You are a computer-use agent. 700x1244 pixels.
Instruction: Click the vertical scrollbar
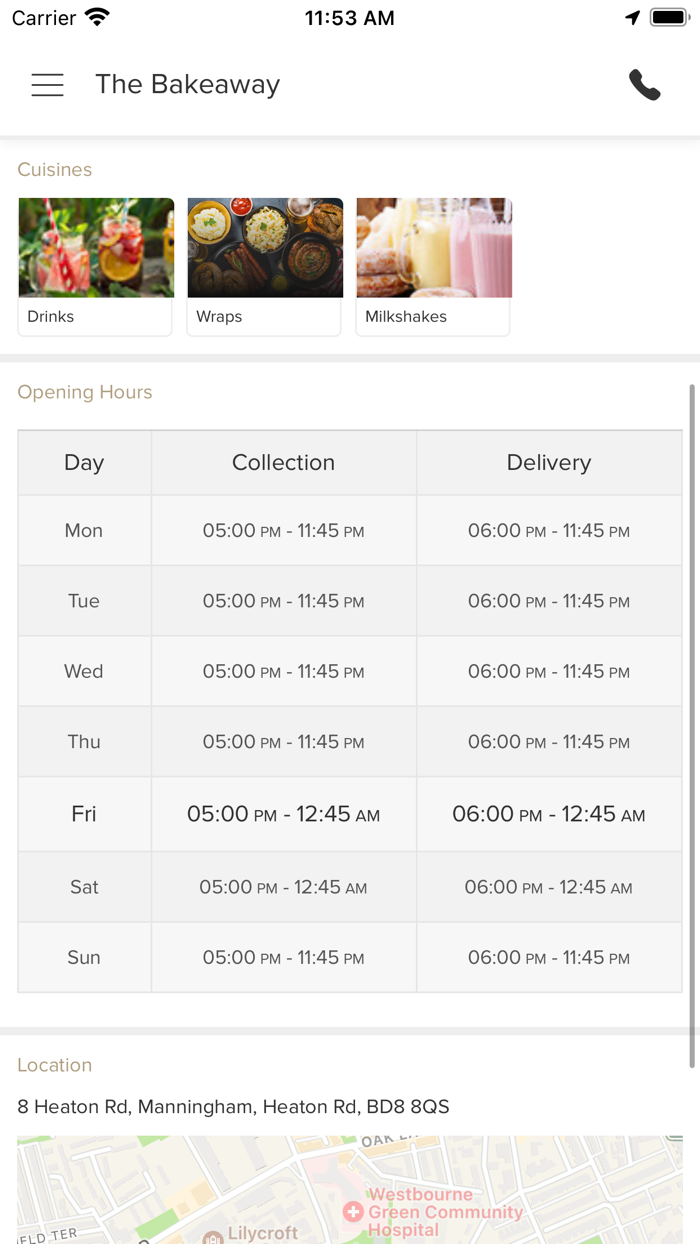(x=692, y=725)
